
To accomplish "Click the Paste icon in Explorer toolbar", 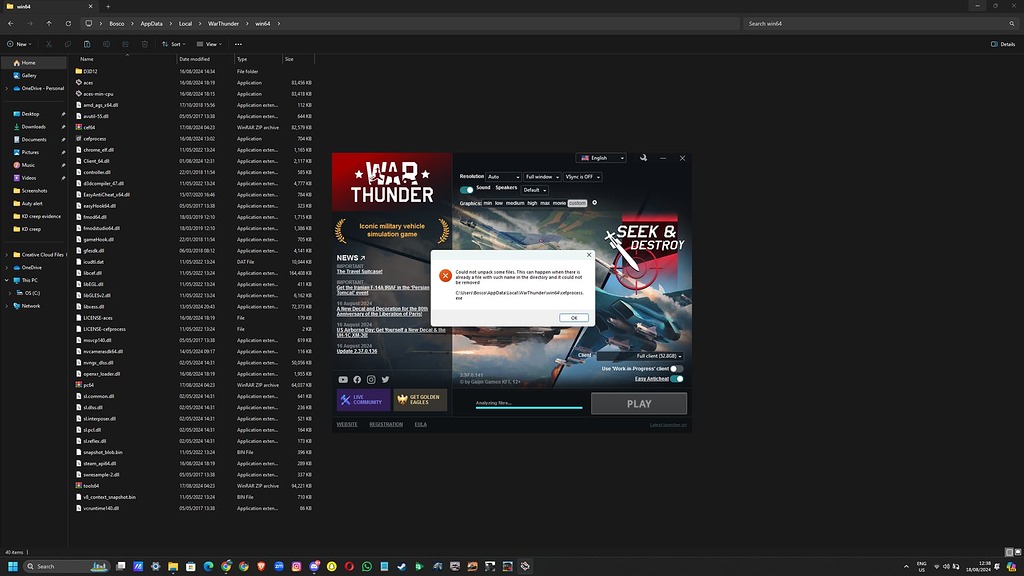I will (x=87, y=44).
